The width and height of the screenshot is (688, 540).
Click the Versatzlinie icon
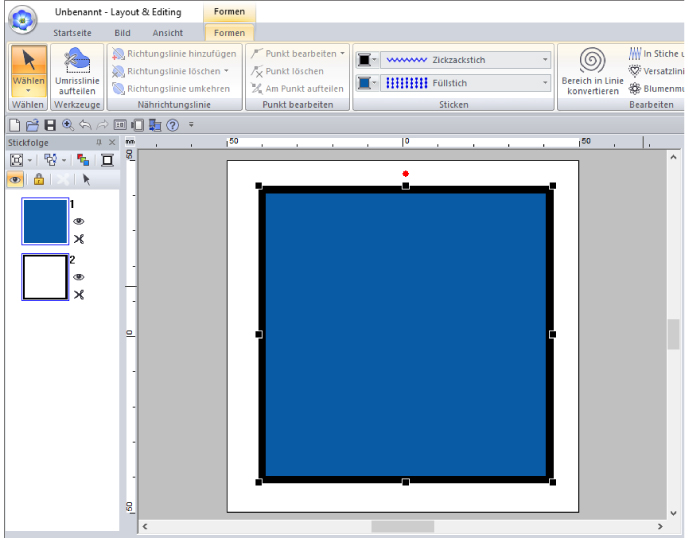pos(634,71)
